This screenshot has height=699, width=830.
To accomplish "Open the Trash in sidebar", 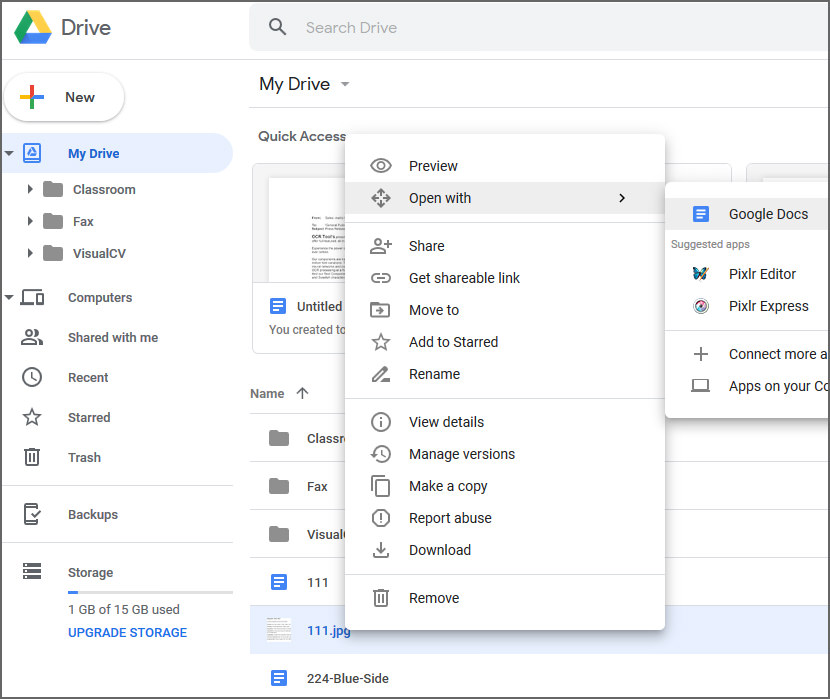I will [x=84, y=457].
